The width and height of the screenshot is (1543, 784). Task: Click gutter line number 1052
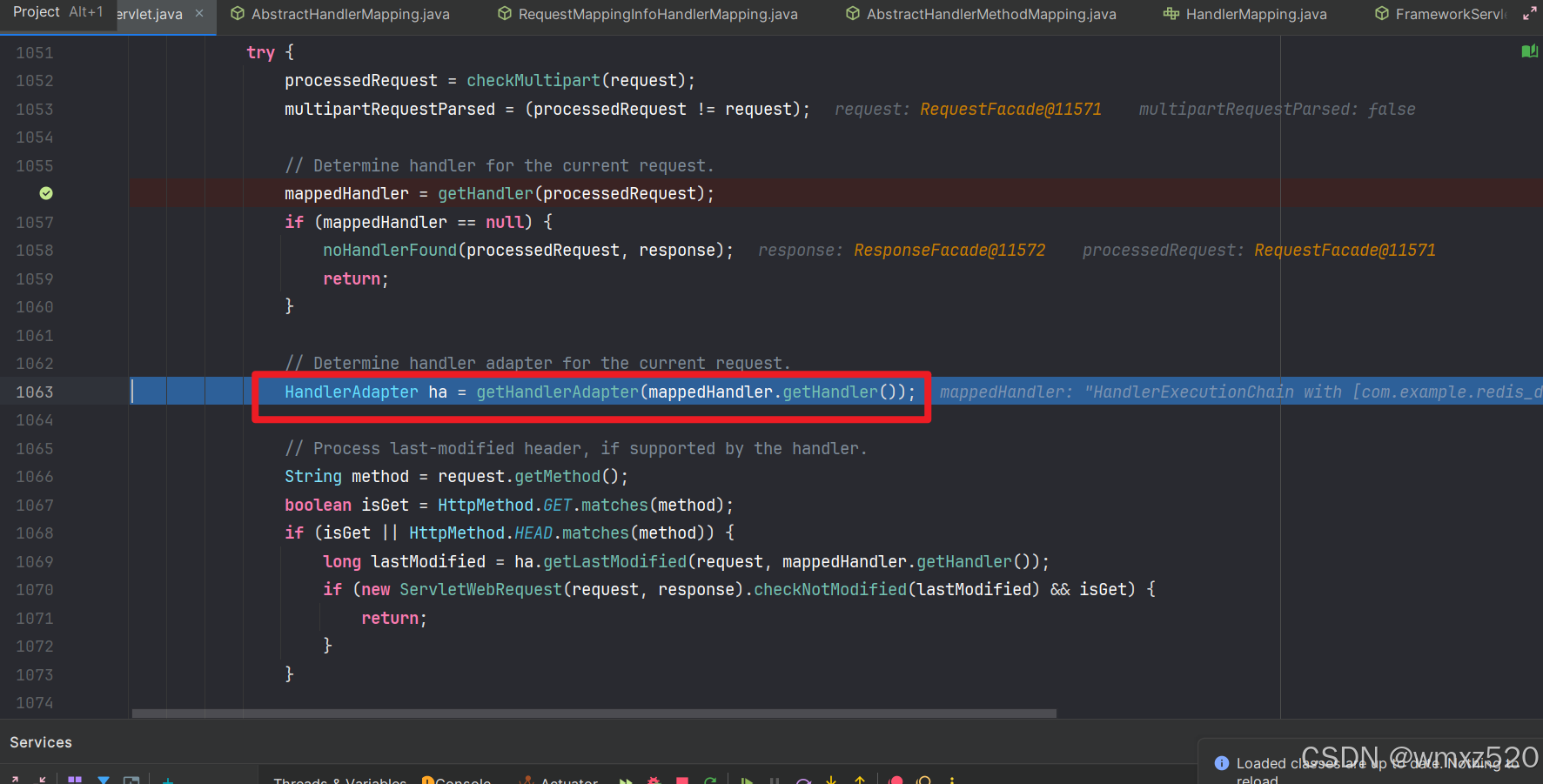pos(35,81)
